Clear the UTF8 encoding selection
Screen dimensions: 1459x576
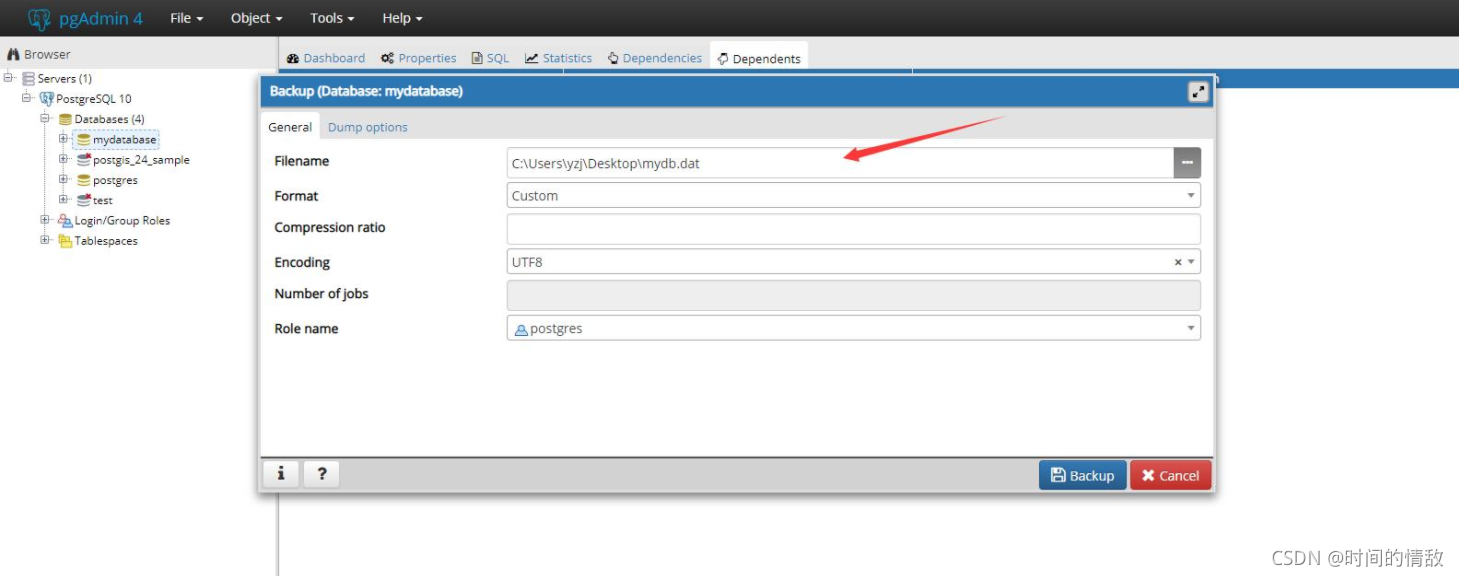pyautogui.click(x=1177, y=262)
